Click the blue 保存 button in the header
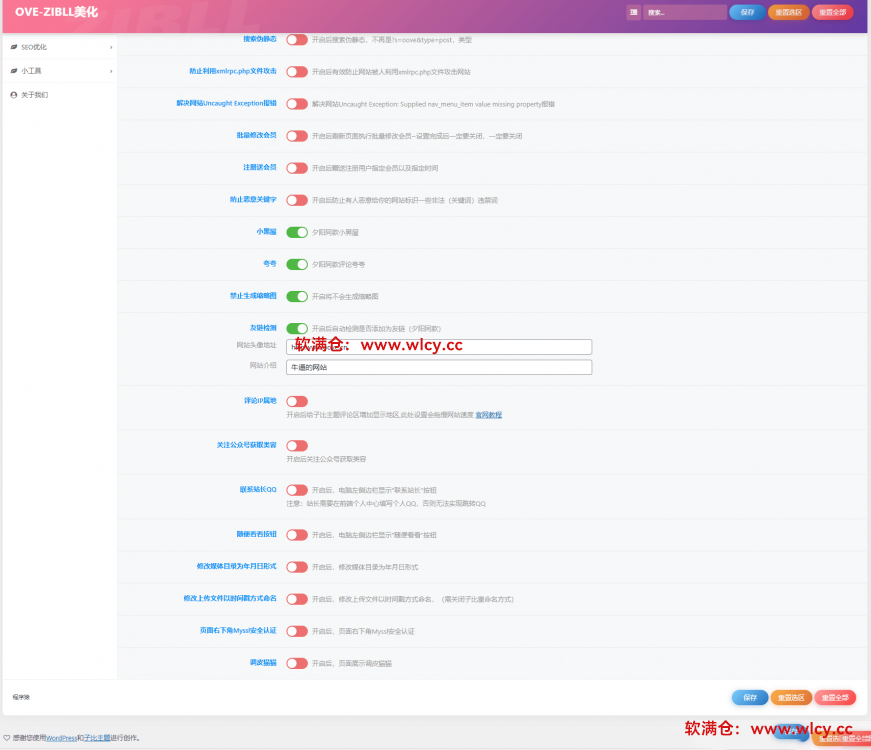The image size is (871, 750). 747,13
